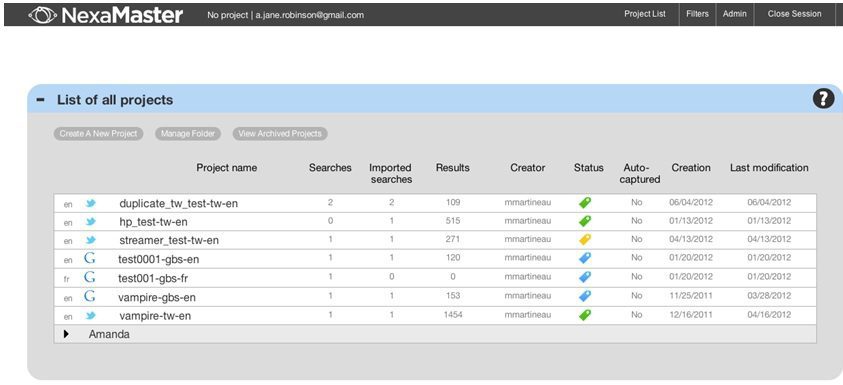843x385 pixels.
Task: Open project streamer_test-tw-en
Action: point(169,240)
